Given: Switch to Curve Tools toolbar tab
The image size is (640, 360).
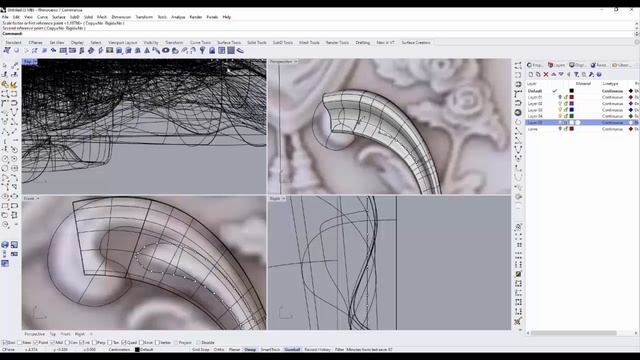Looking at the screenshot, I should coord(200,42).
